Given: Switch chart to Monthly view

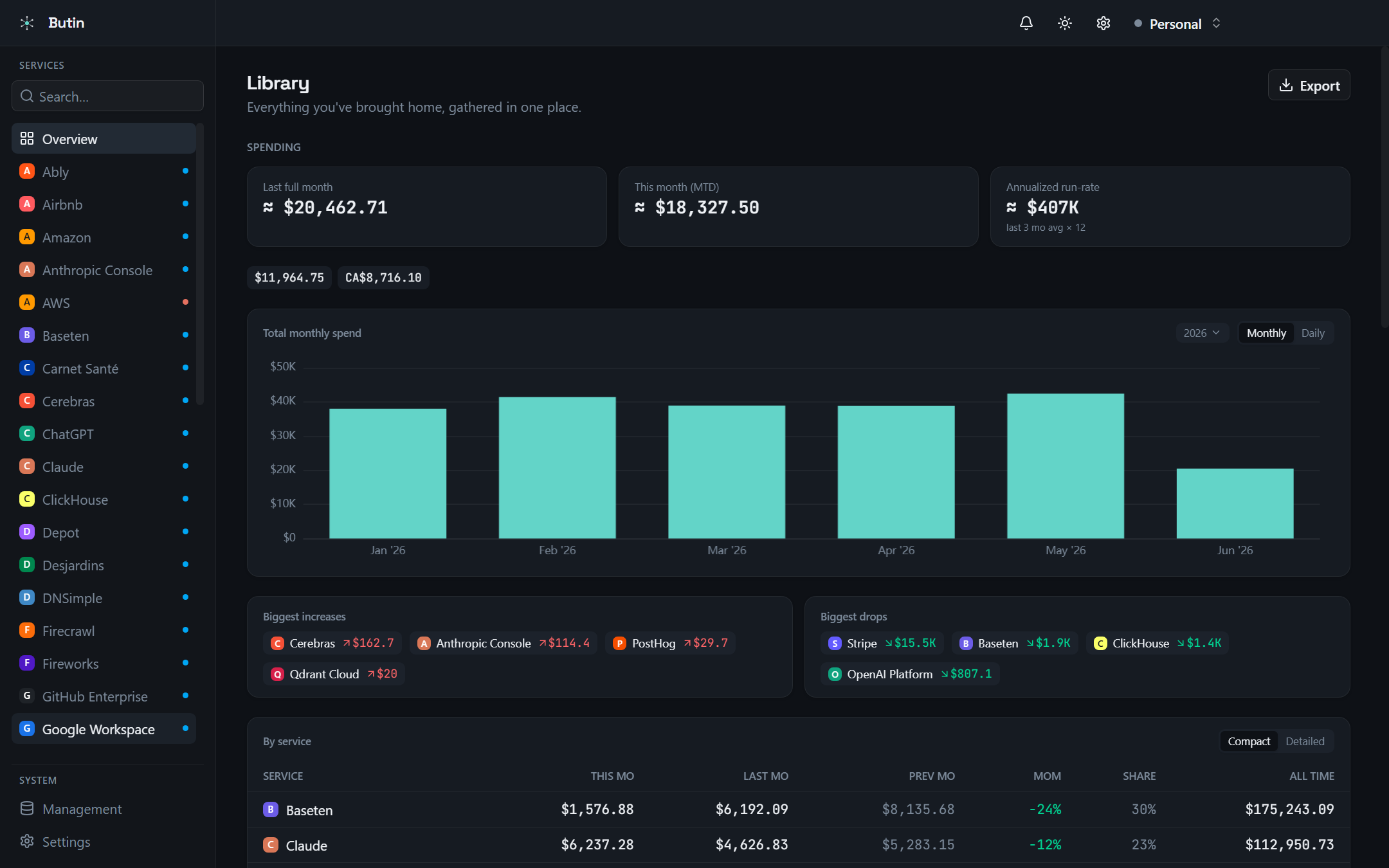Looking at the screenshot, I should [x=1266, y=333].
